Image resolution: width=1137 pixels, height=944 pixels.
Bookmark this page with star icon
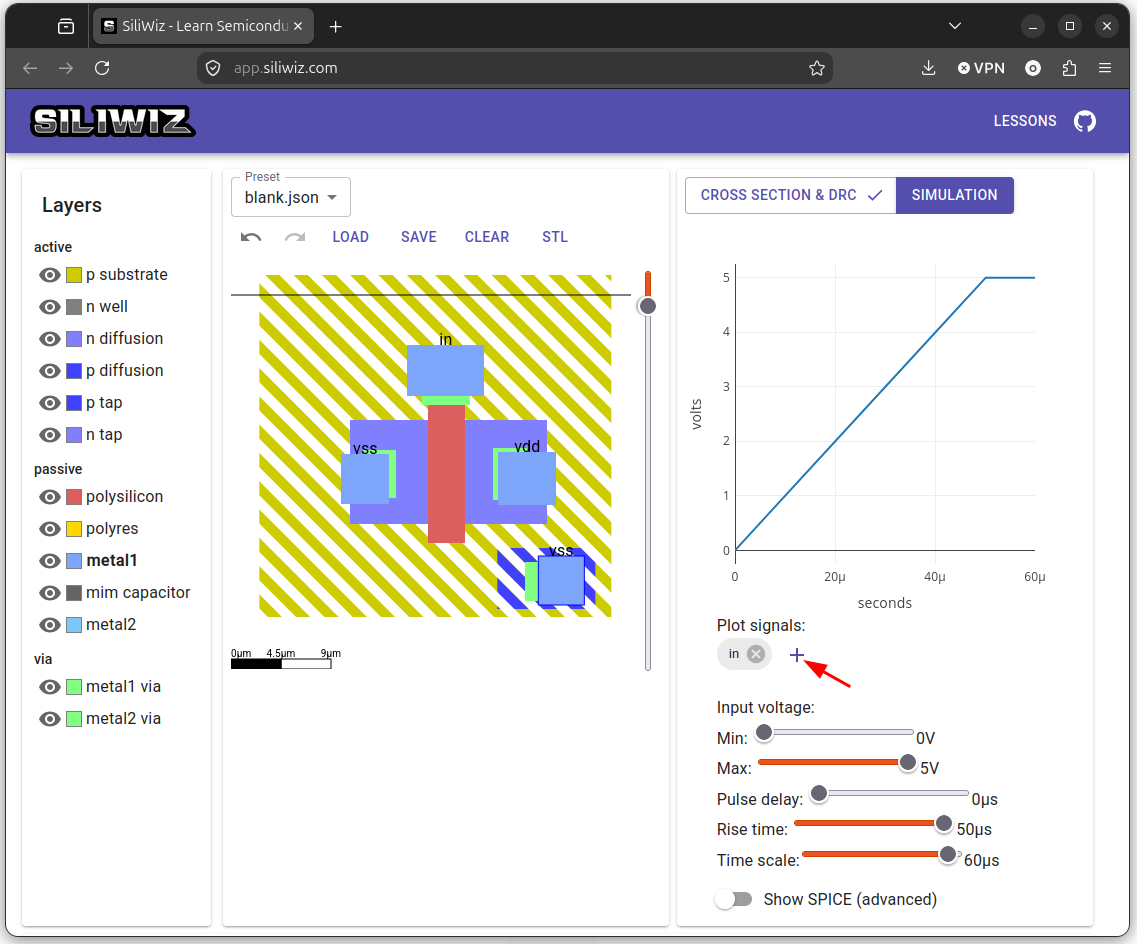(816, 68)
